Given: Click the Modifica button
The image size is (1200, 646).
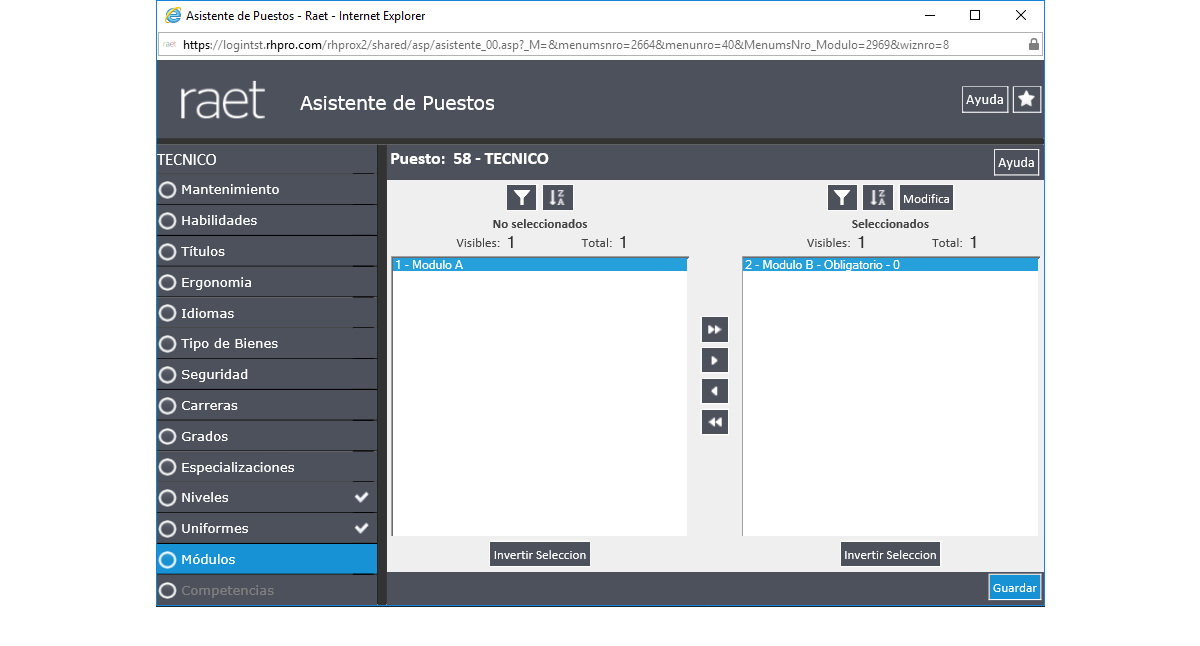Looking at the screenshot, I should pyautogui.click(x=926, y=198).
